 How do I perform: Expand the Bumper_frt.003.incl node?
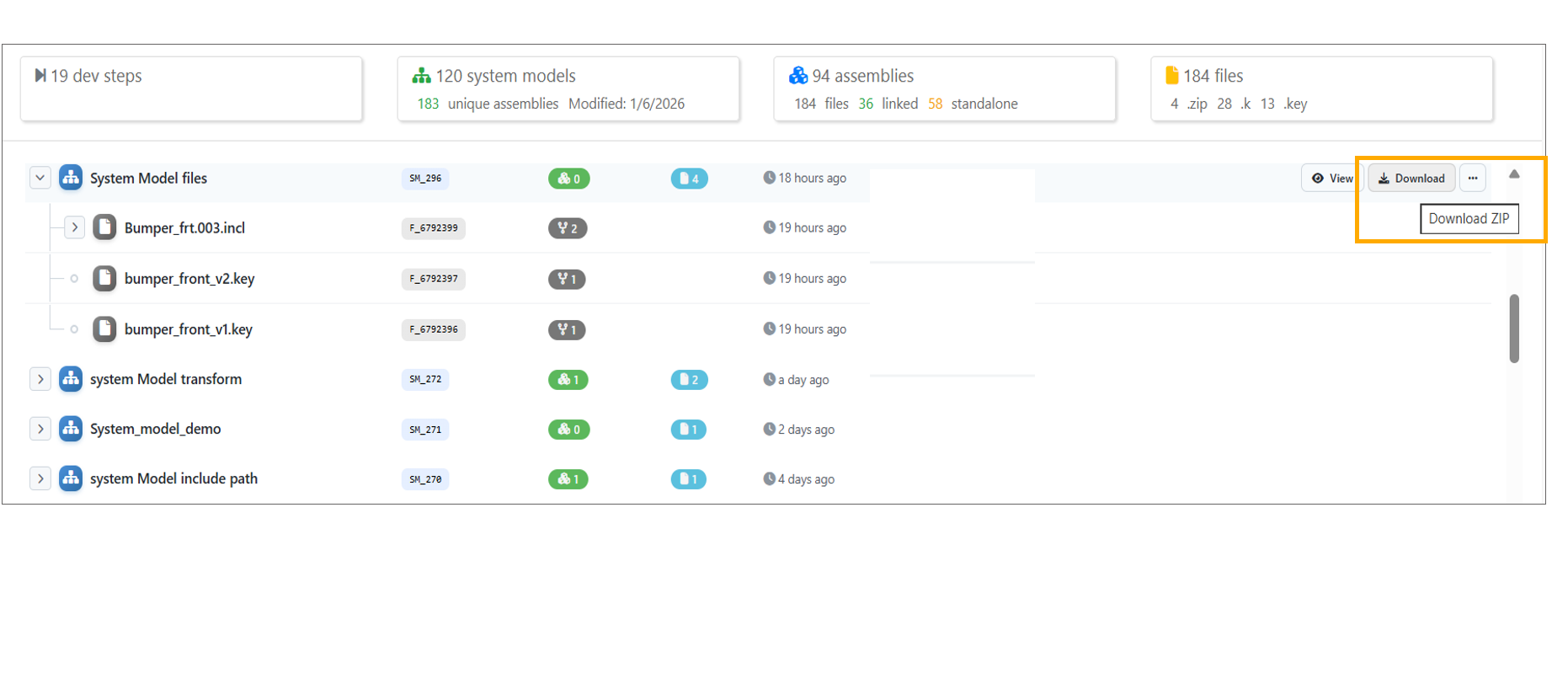74,227
